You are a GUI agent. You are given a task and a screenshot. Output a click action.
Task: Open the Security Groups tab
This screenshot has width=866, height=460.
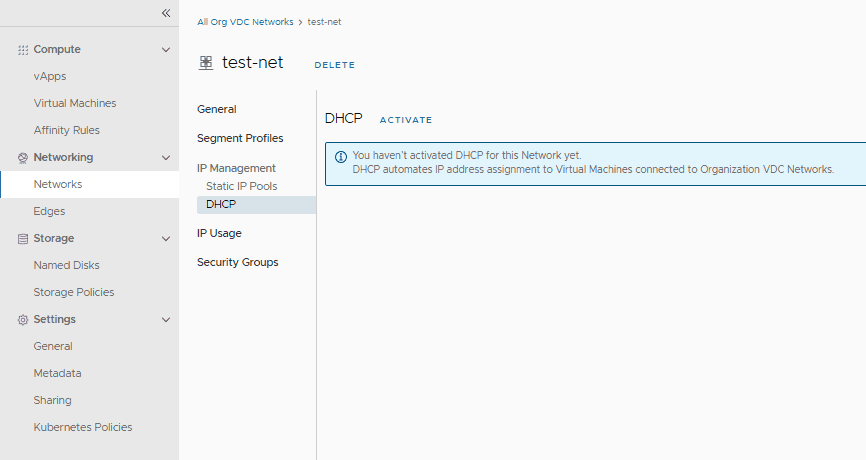[x=237, y=262]
